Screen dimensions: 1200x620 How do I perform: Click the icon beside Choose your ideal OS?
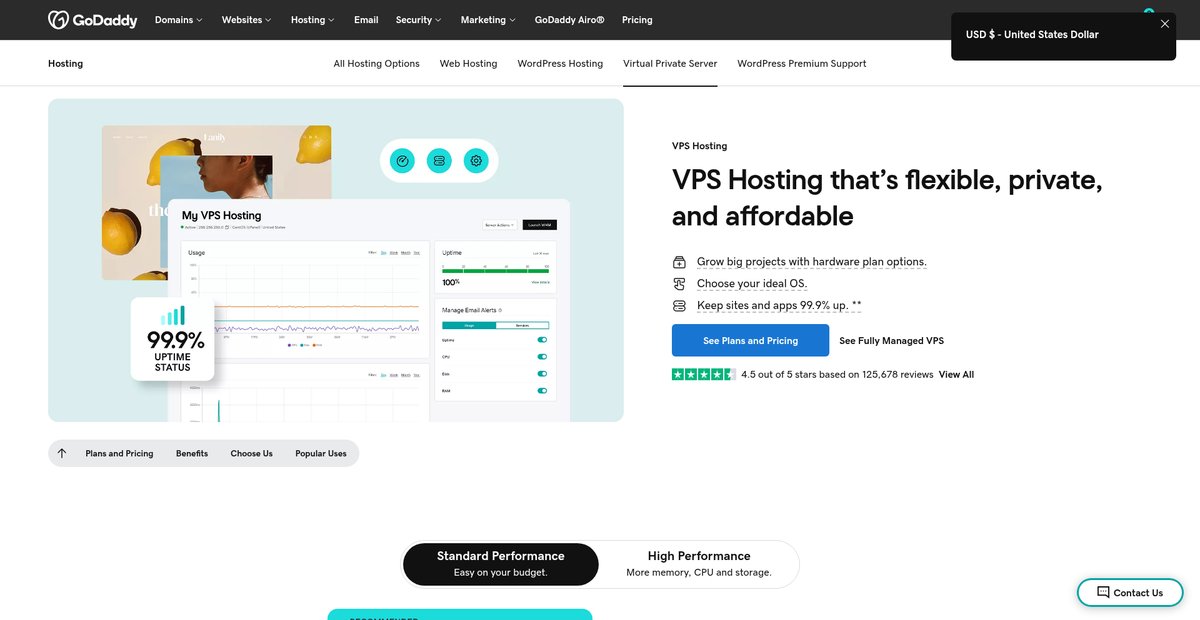pyautogui.click(x=679, y=284)
